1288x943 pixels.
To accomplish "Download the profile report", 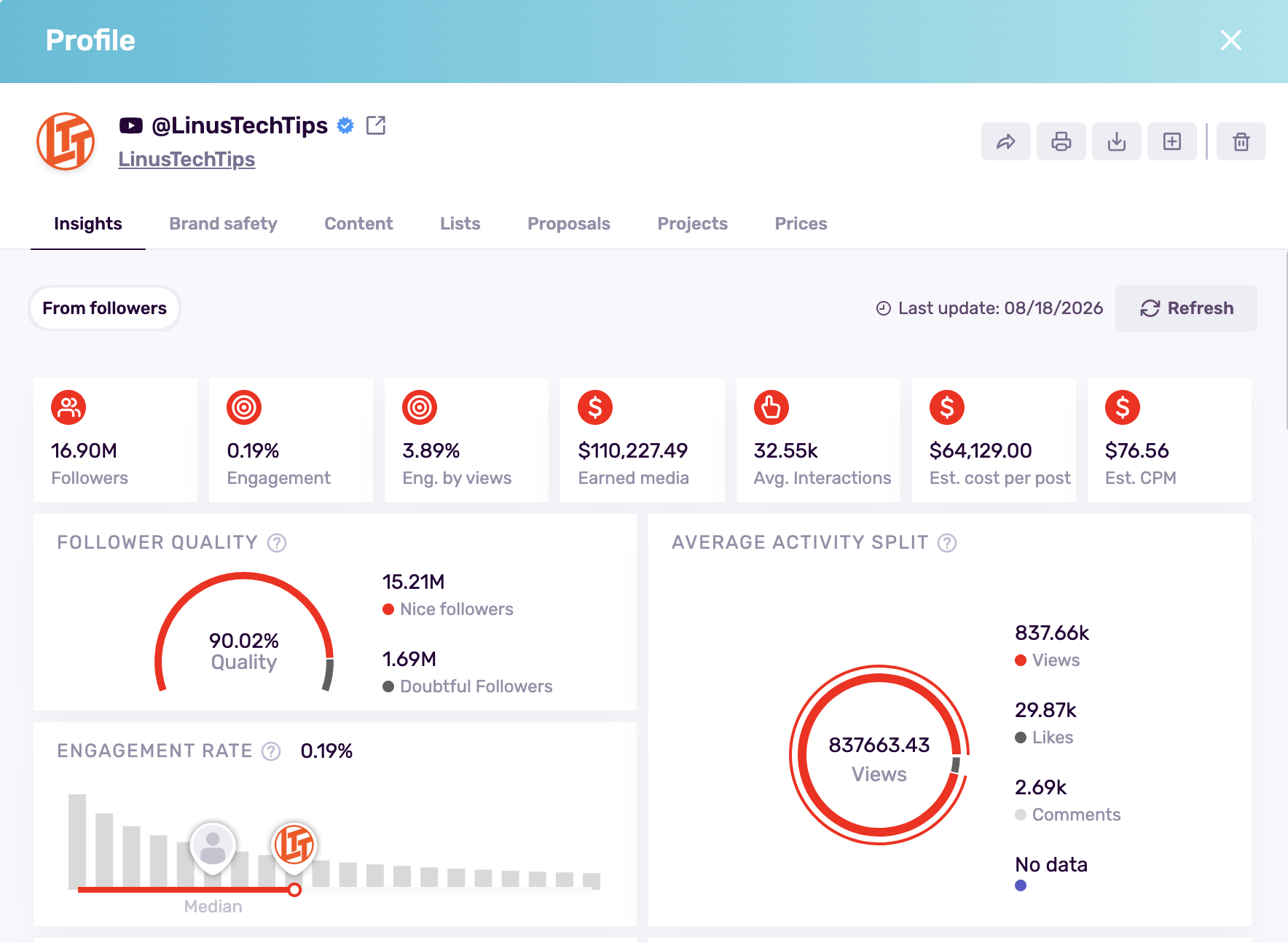I will pos(1116,141).
